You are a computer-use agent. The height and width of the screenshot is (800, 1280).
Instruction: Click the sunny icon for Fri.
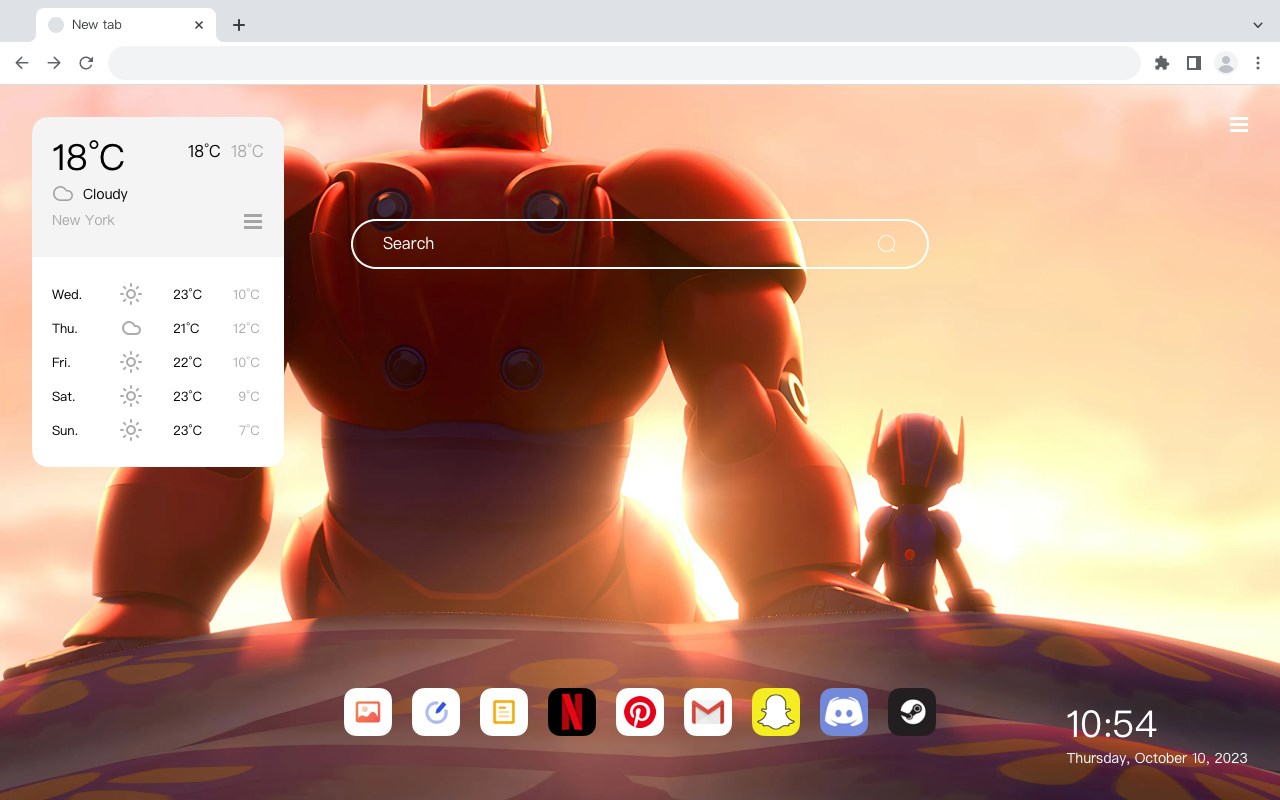click(x=131, y=362)
